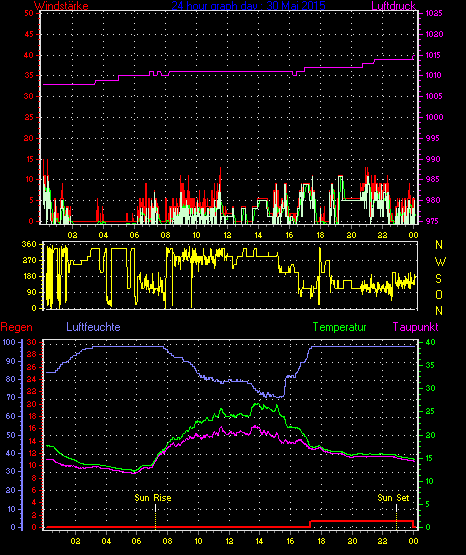Click the Sun Rise label
Viewport: 466px width, 555px height.
click(153, 498)
